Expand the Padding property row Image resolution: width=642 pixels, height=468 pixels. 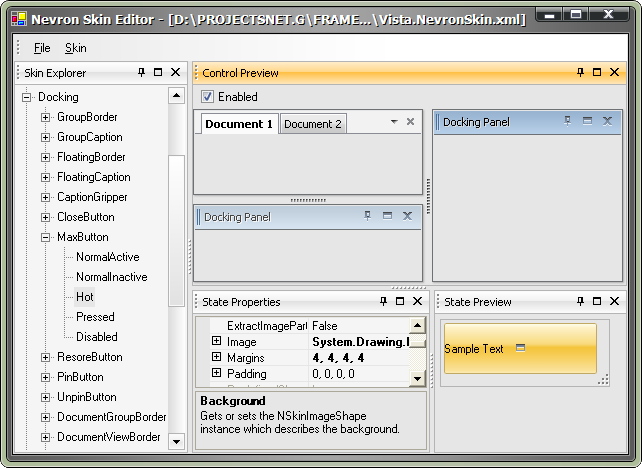click(216, 373)
